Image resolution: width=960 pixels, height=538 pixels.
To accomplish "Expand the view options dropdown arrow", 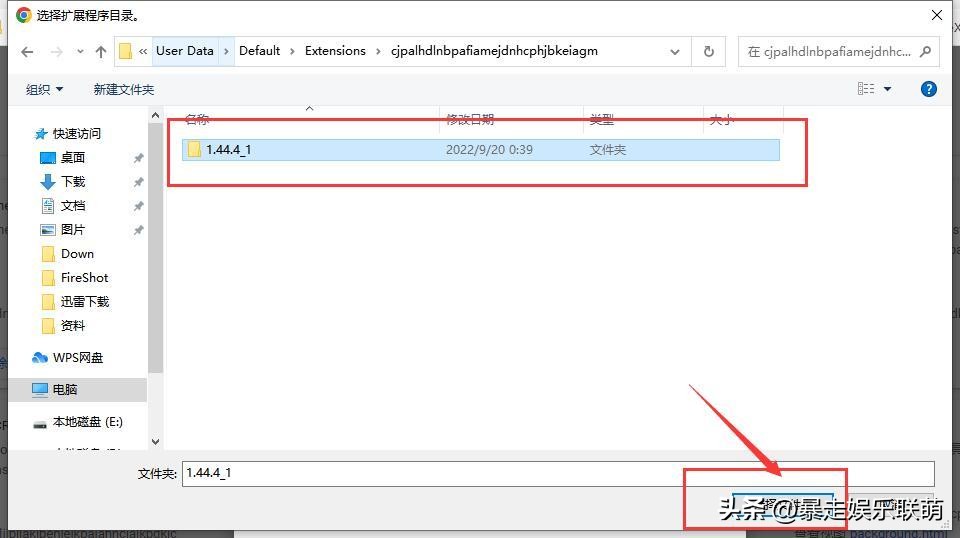I will click(x=887, y=89).
